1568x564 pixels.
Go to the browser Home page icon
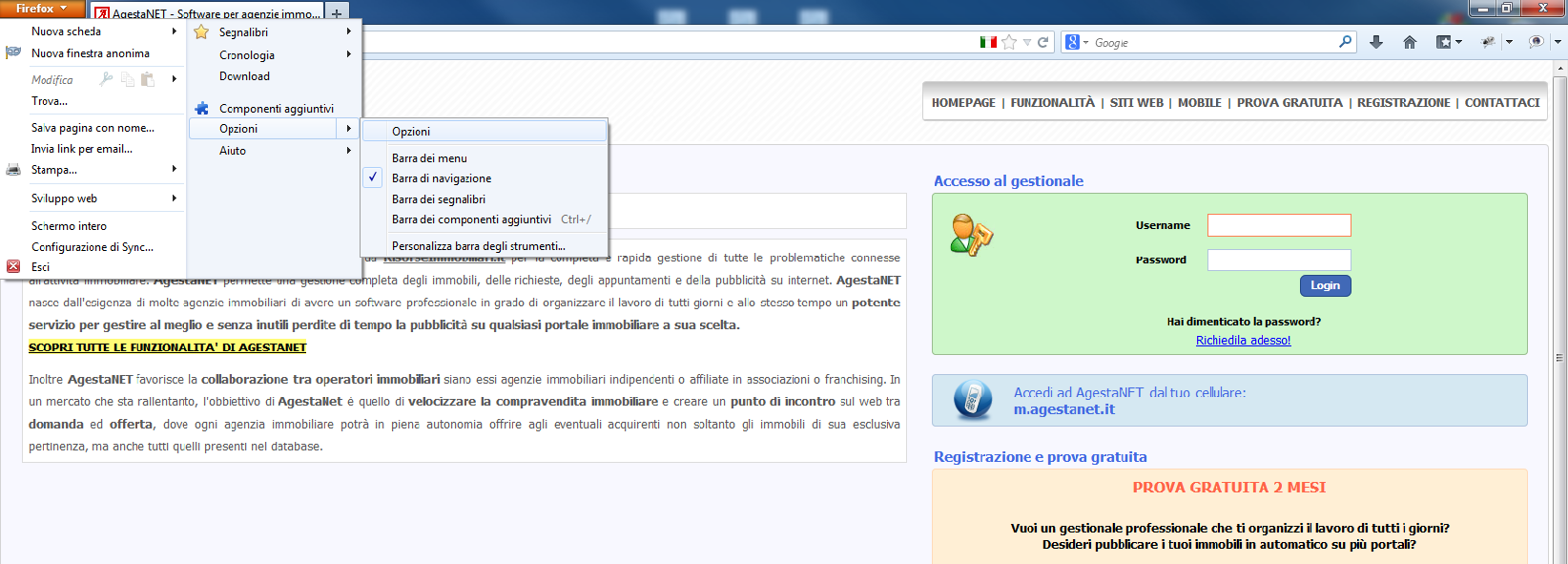(x=1410, y=42)
